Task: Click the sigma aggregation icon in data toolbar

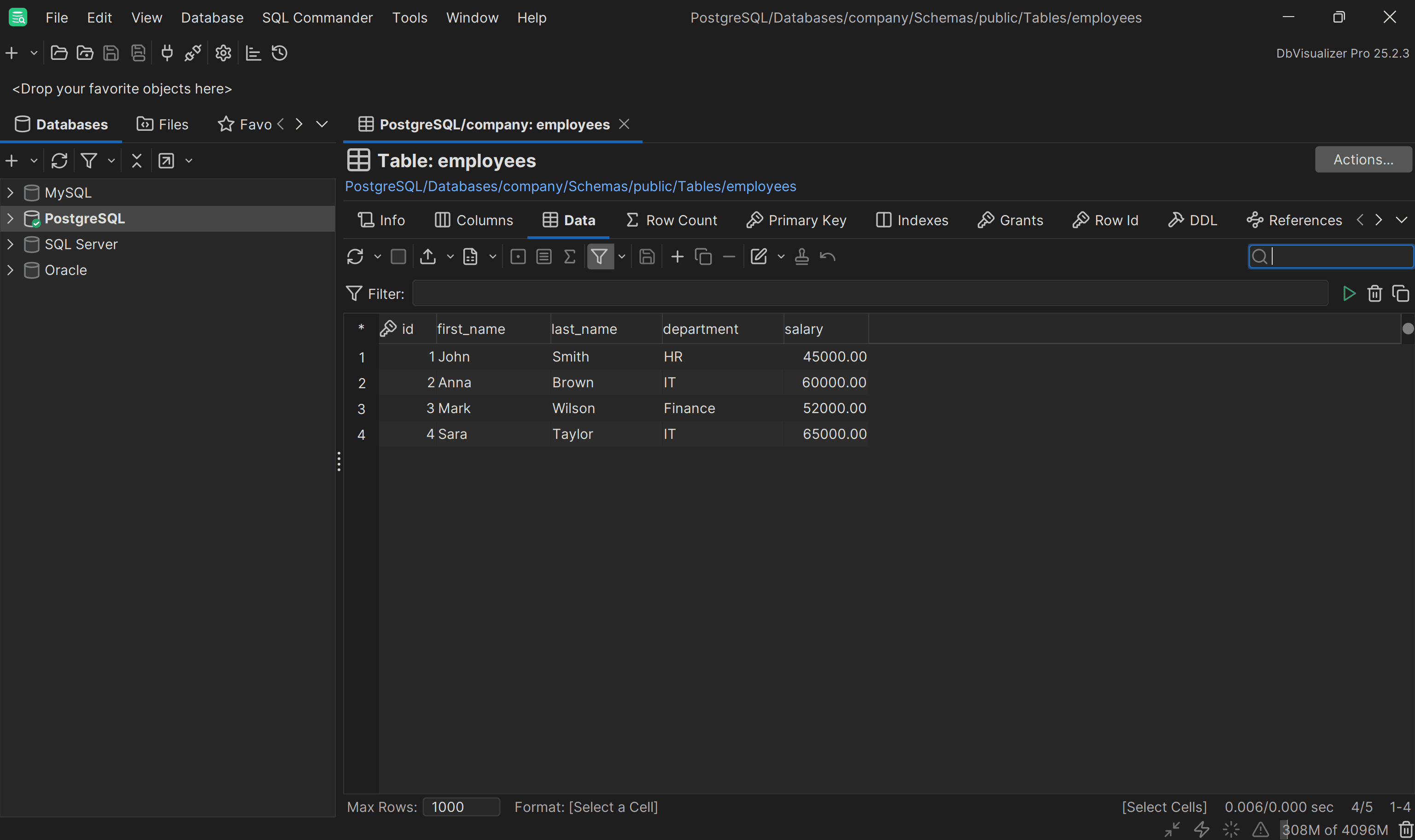Action: [x=570, y=257]
